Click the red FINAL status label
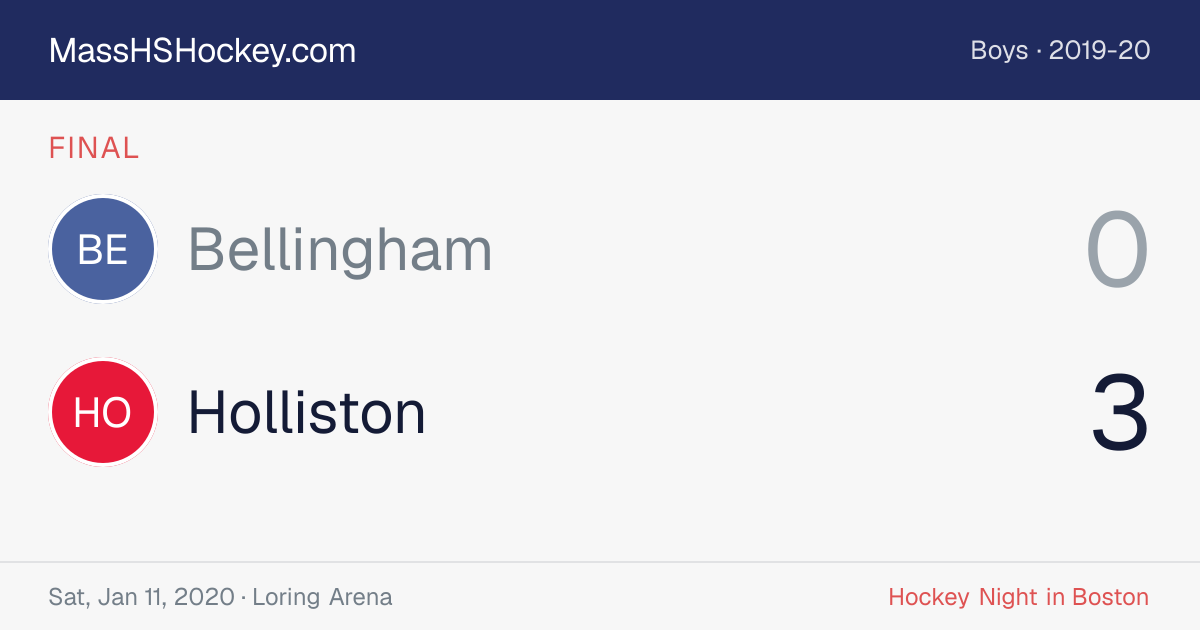 [94, 148]
